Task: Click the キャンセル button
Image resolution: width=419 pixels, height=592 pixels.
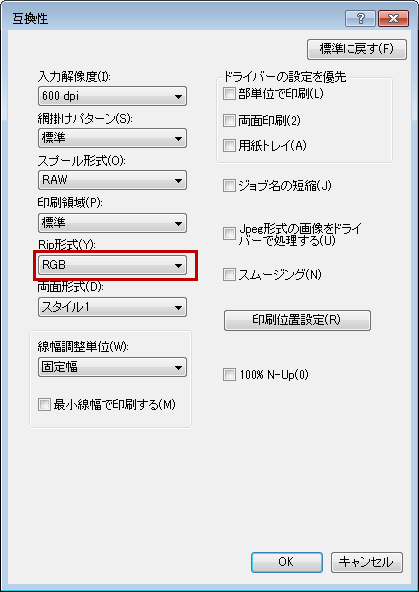Action: pos(367,562)
